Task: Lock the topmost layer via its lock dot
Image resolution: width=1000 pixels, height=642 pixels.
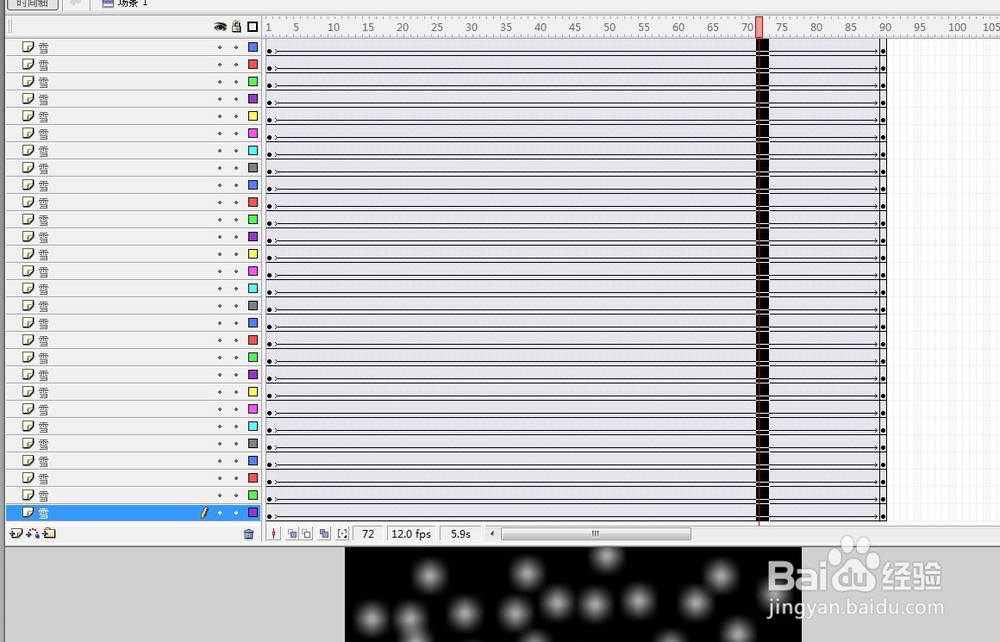Action: [236, 47]
